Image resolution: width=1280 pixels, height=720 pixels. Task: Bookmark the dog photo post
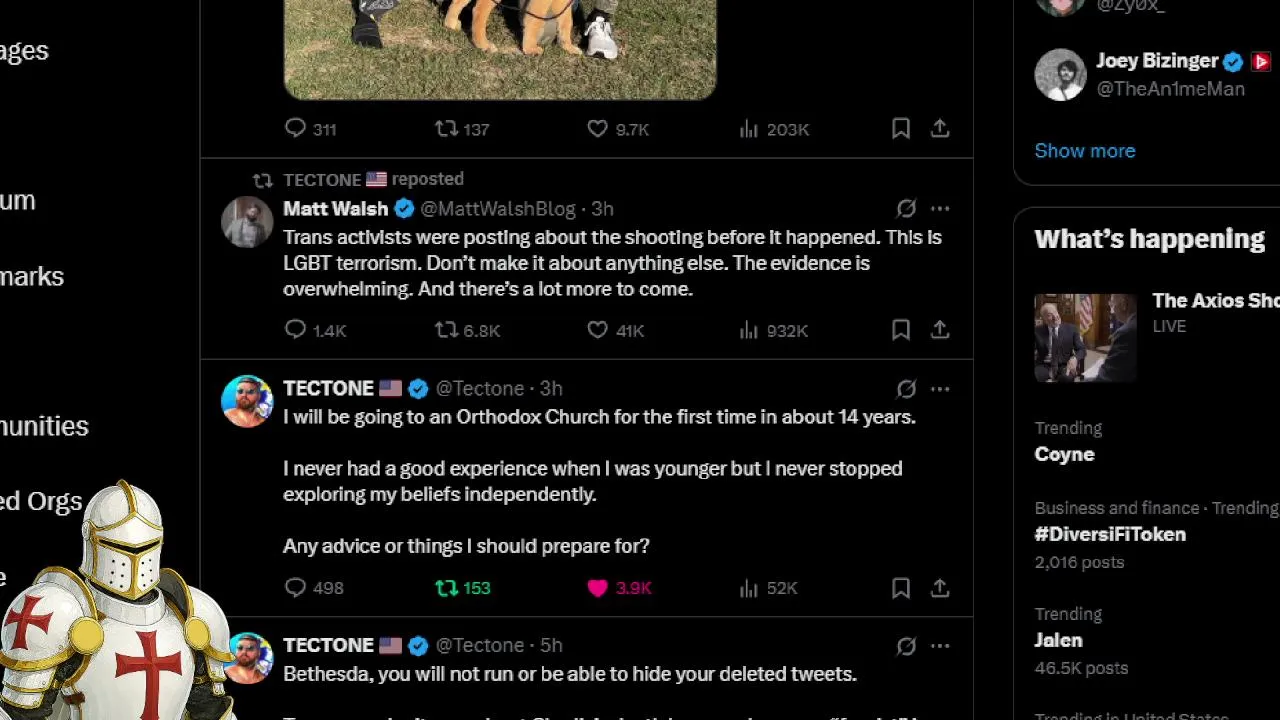tap(901, 129)
